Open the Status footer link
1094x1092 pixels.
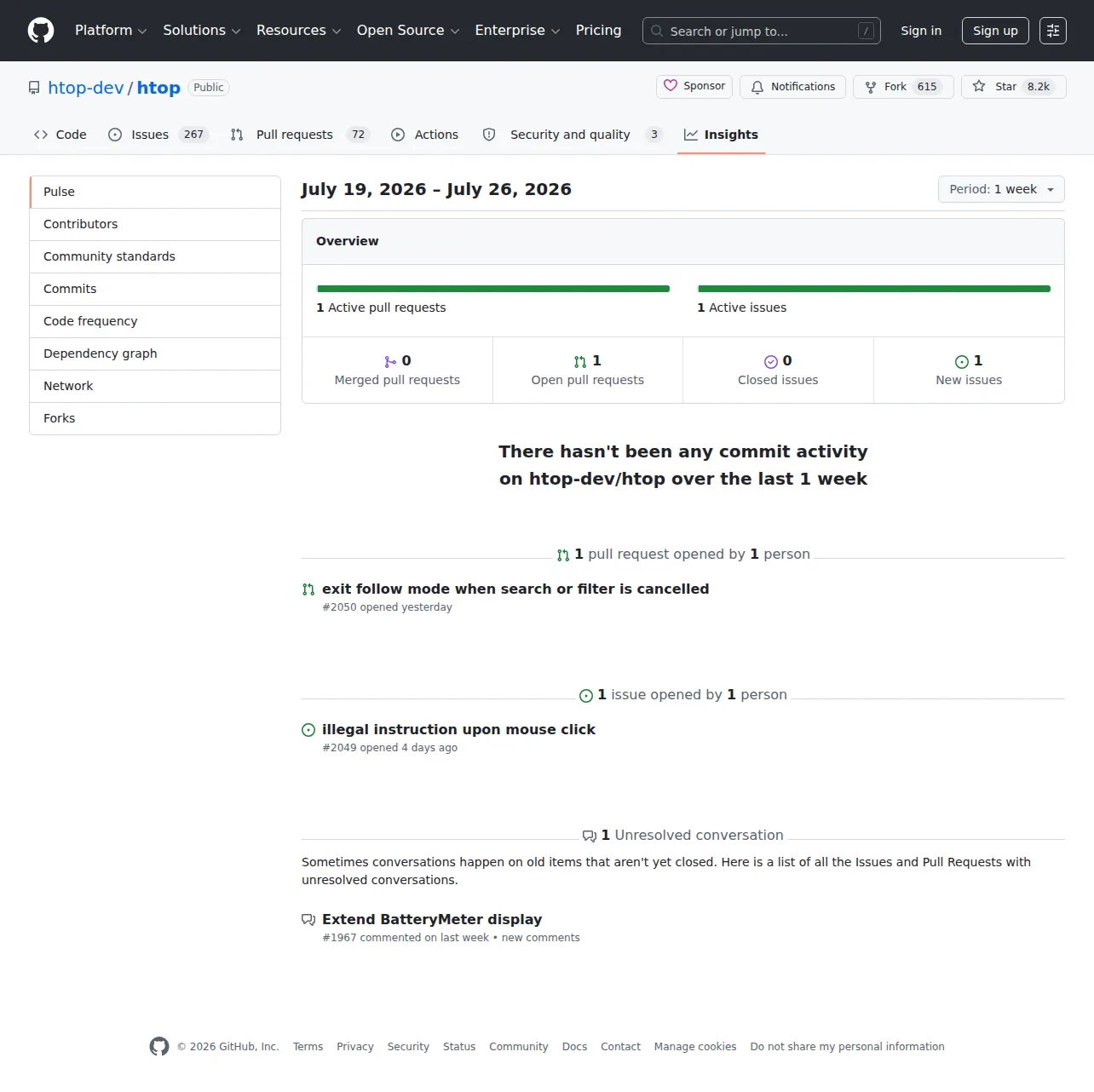tap(459, 1047)
